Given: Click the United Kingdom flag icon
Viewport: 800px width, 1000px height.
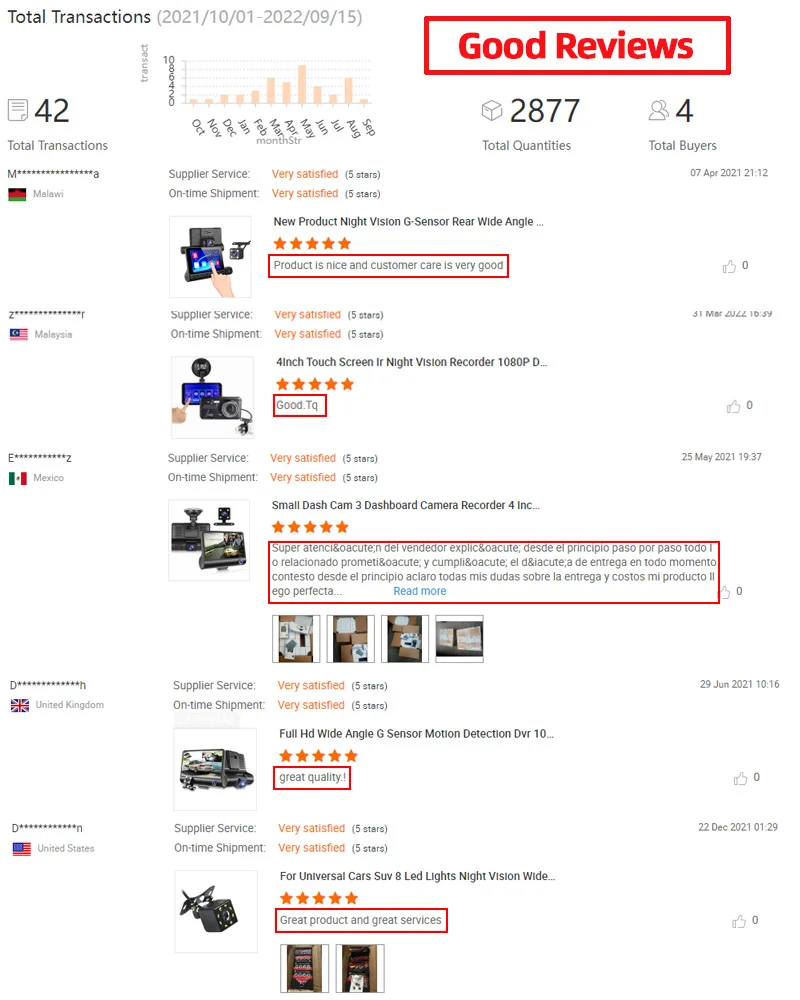Looking at the screenshot, I should click(20, 705).
